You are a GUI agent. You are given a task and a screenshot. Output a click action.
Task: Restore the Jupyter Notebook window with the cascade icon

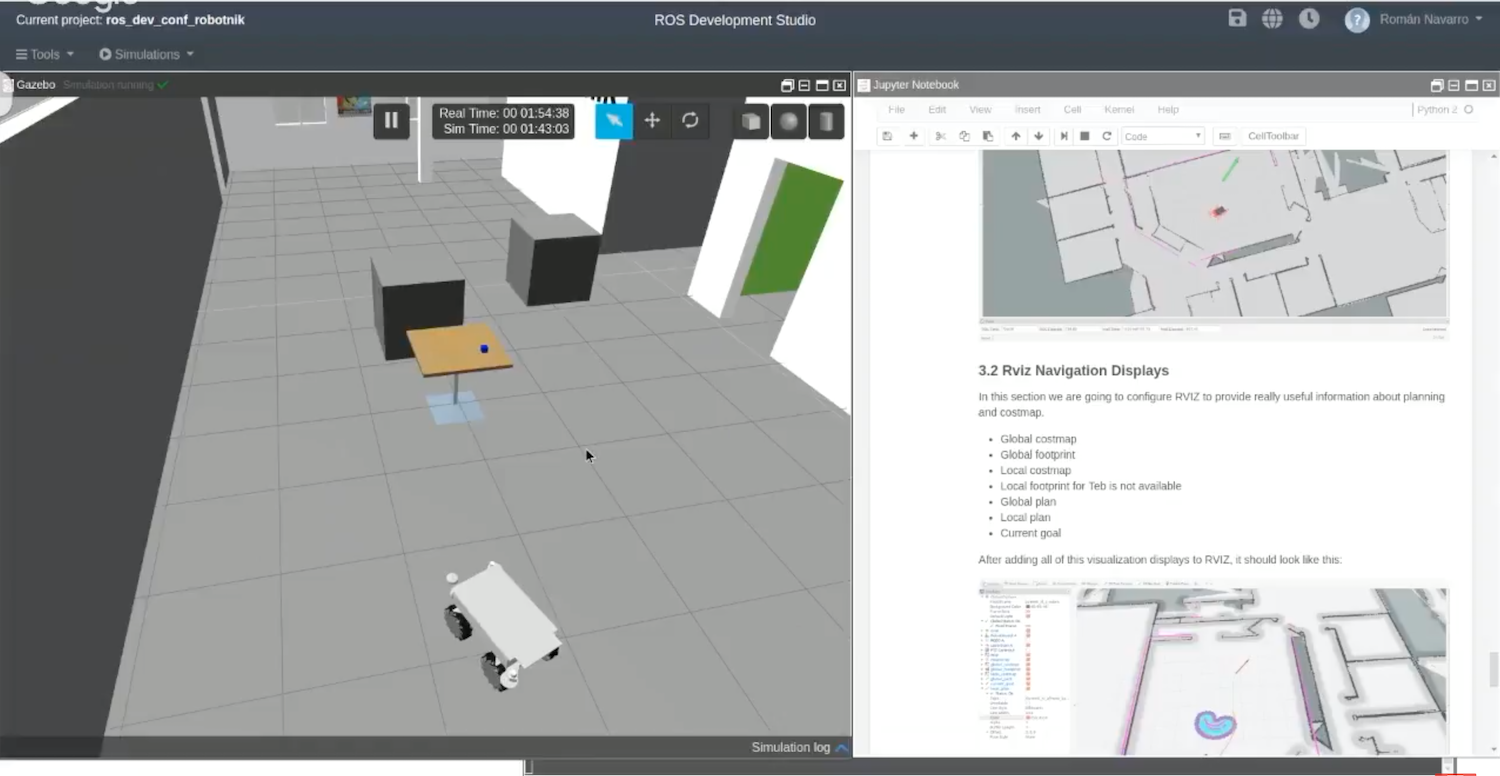coord(1437,86)
